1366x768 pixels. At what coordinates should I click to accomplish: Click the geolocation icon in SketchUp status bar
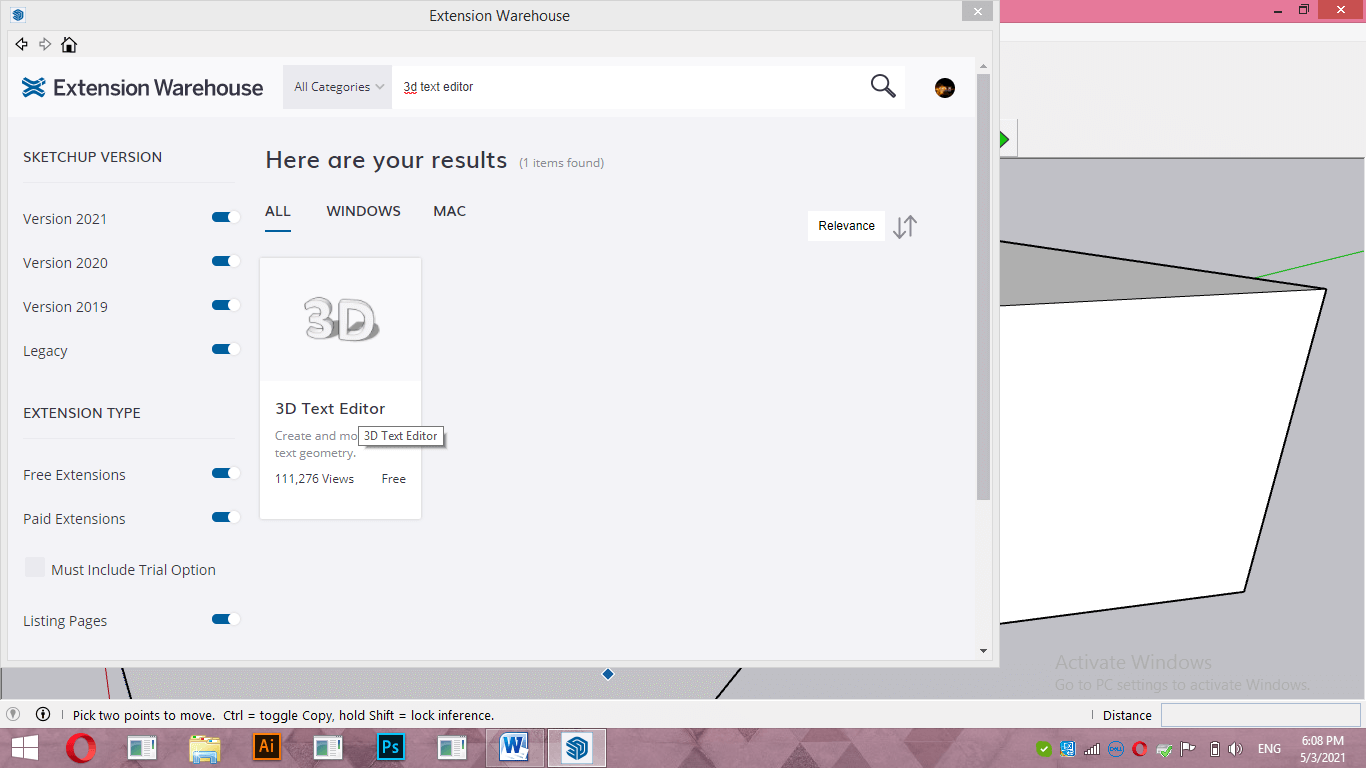click(13, 715)
